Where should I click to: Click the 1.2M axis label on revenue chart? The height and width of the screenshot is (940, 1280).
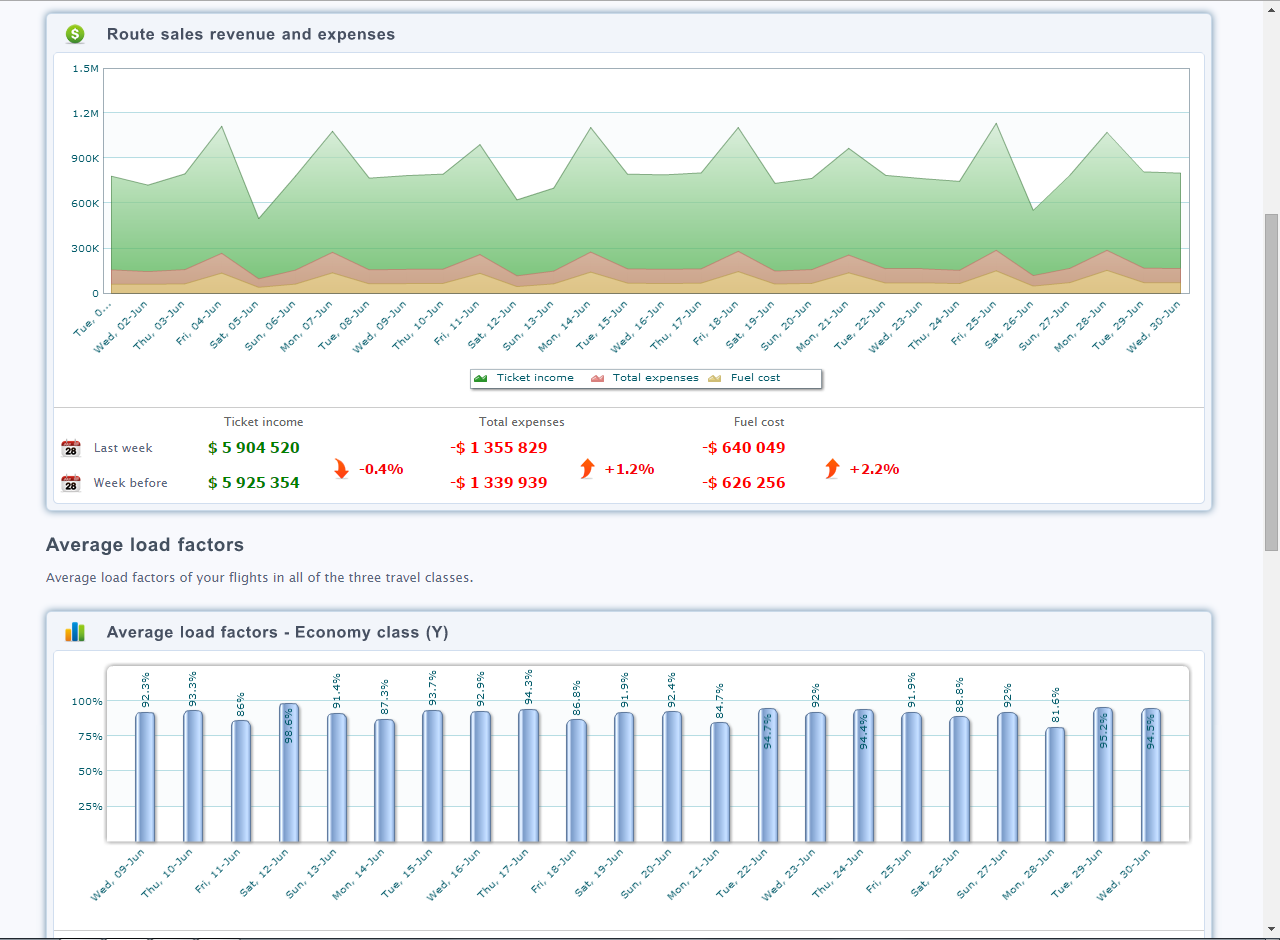tap(85, 113)
